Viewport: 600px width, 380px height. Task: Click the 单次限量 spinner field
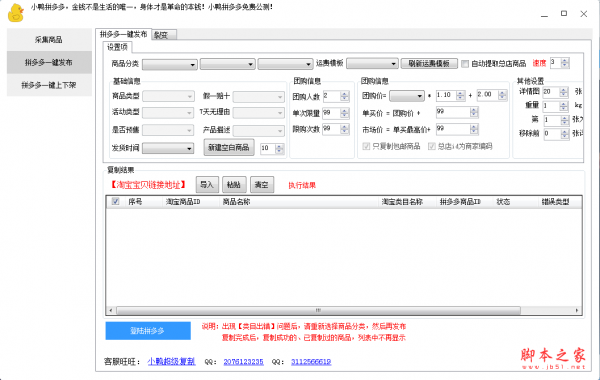coord(336,113)
